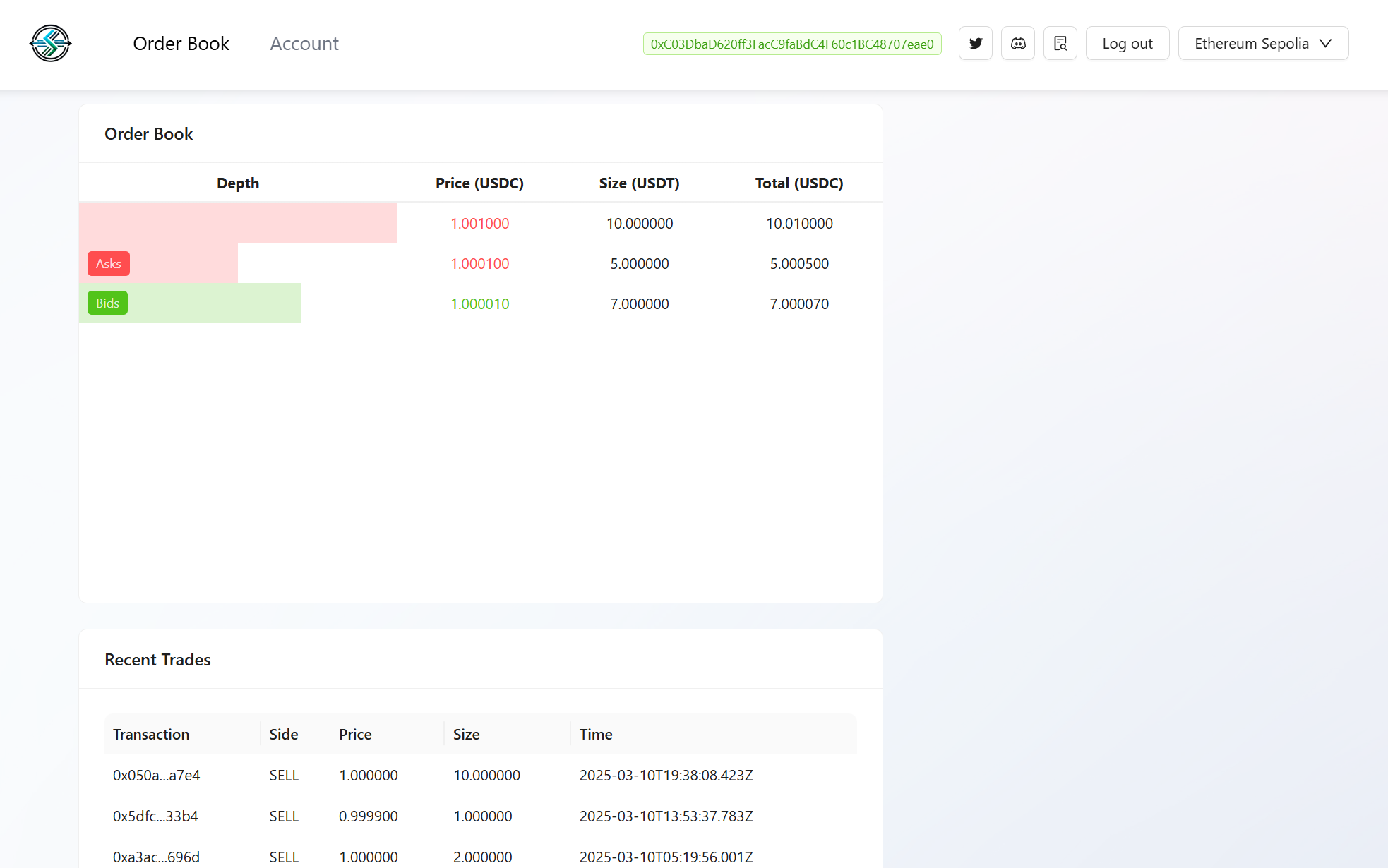This screenshot has width=1388, height=868.
Task: Switch to the Order Book tab
Action: pyautogui.click(x=181, y=44)
